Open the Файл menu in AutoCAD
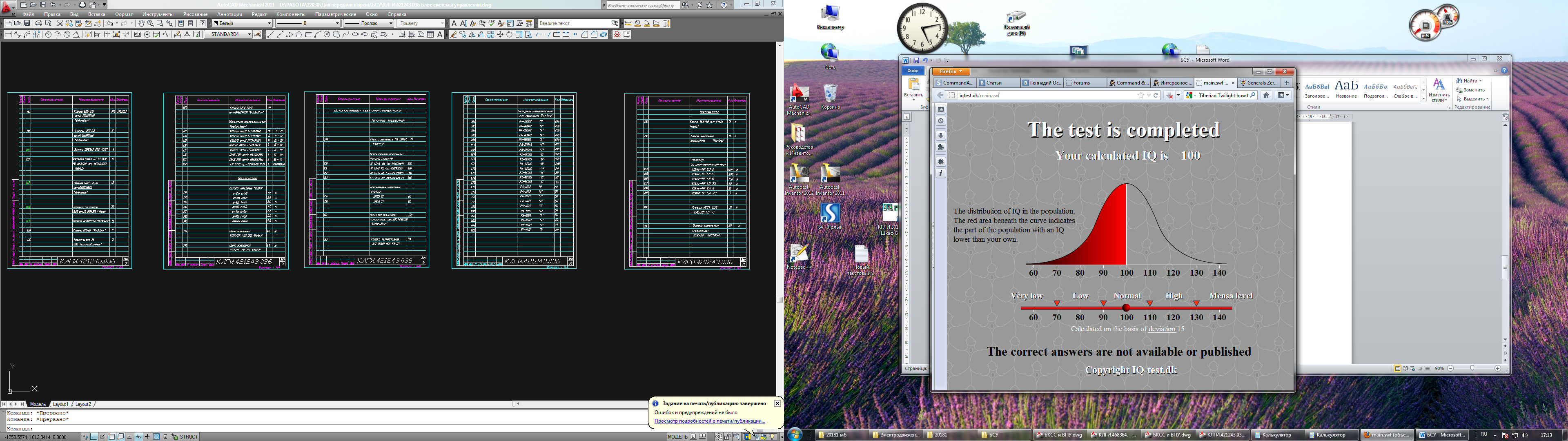1568x441 pixels. point(28,14)
